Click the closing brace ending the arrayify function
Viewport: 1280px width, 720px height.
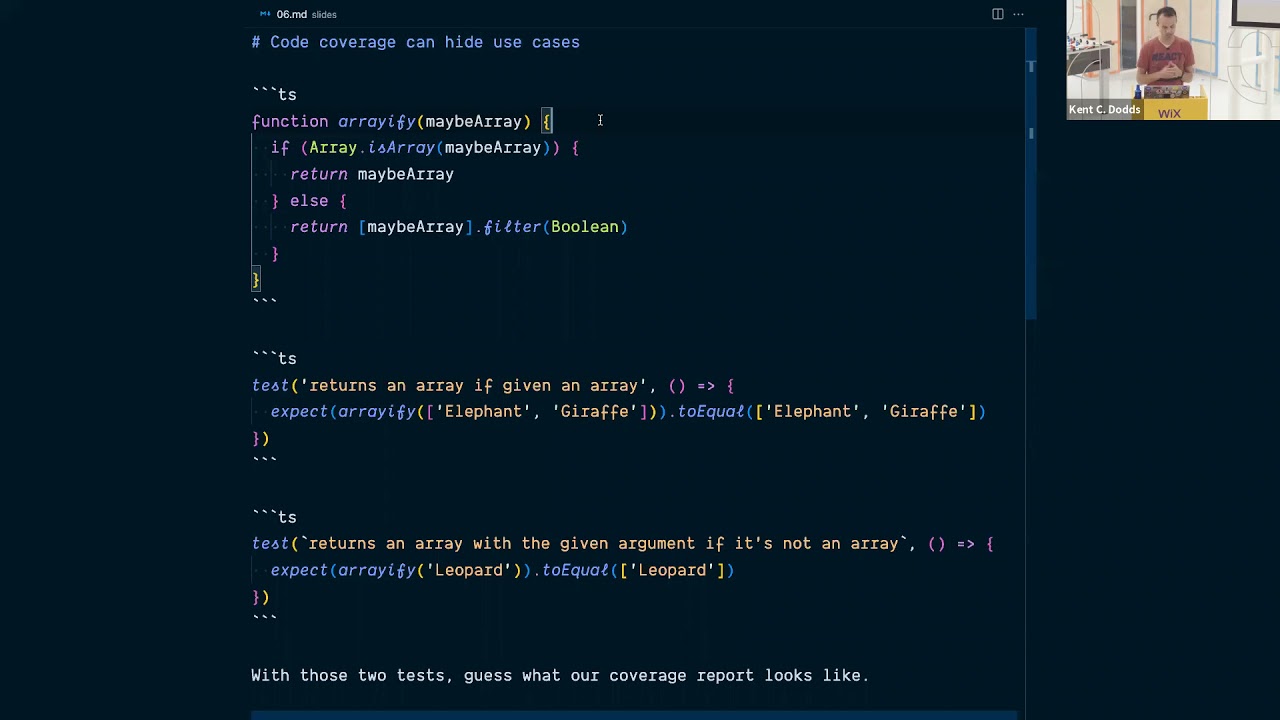click(x=256, y=280)
